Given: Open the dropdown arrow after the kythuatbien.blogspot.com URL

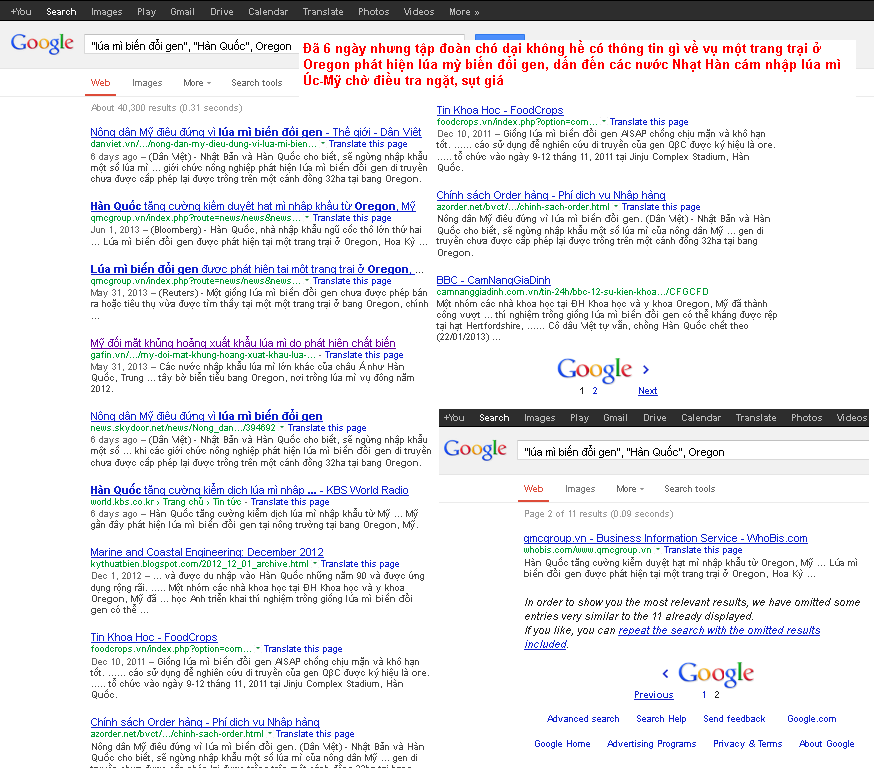Looking at the screenshot, I should pyautogui.click(x=315, y=563).
